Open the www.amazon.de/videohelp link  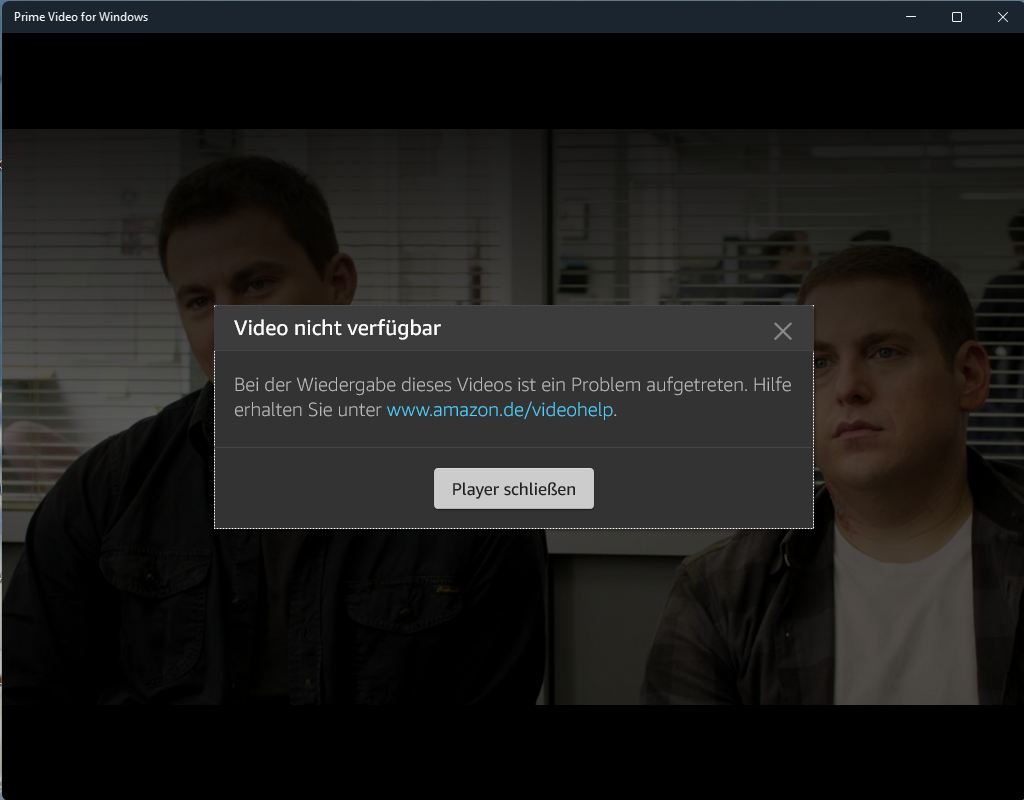[x=500, y=409]
